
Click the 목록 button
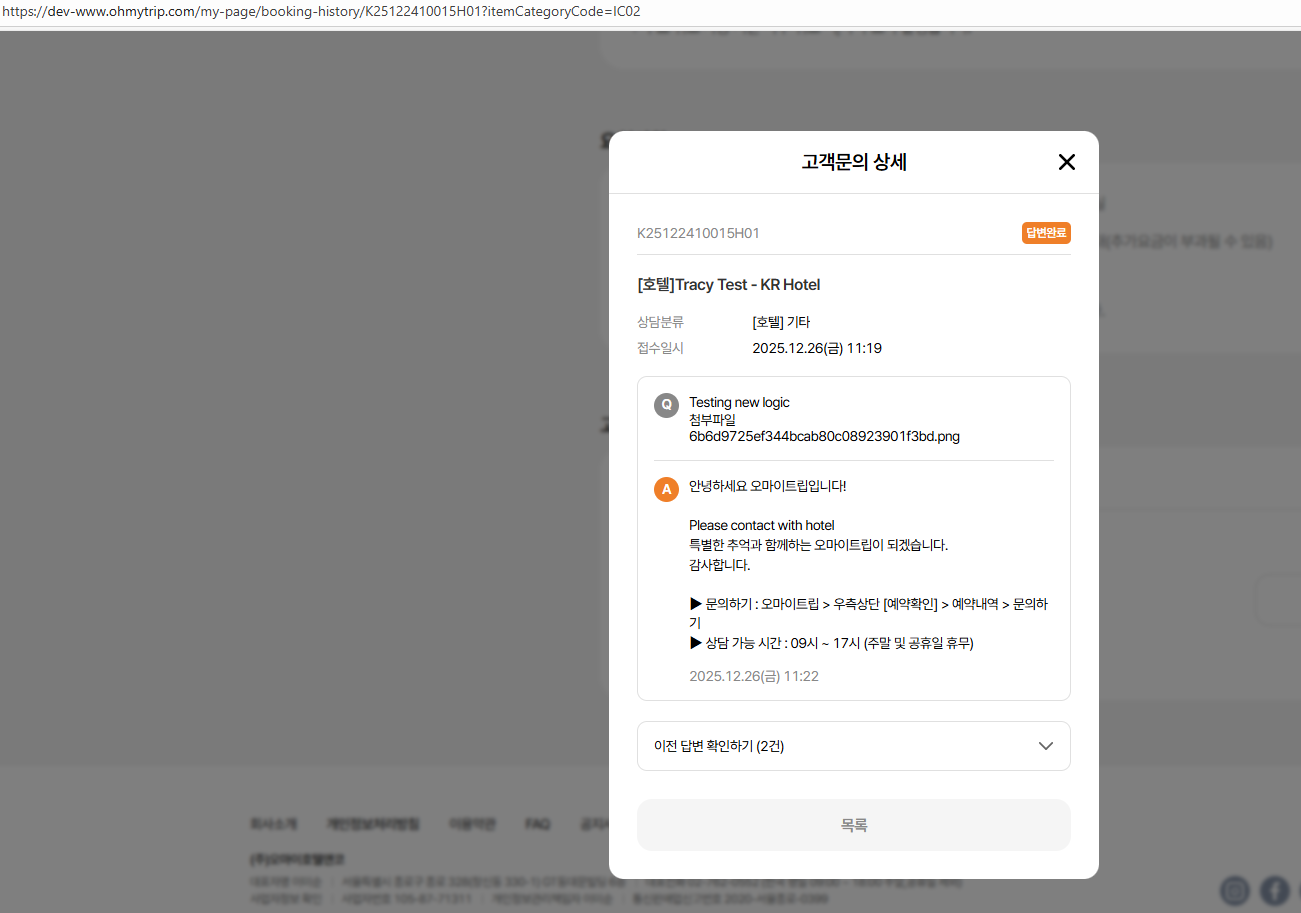click(x=853, y=825)
